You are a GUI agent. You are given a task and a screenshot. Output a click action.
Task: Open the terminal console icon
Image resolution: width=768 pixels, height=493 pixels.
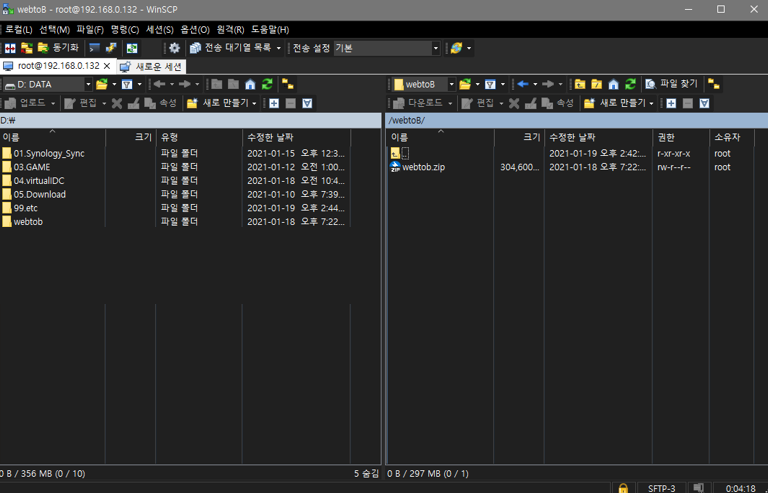pos(95,48)
